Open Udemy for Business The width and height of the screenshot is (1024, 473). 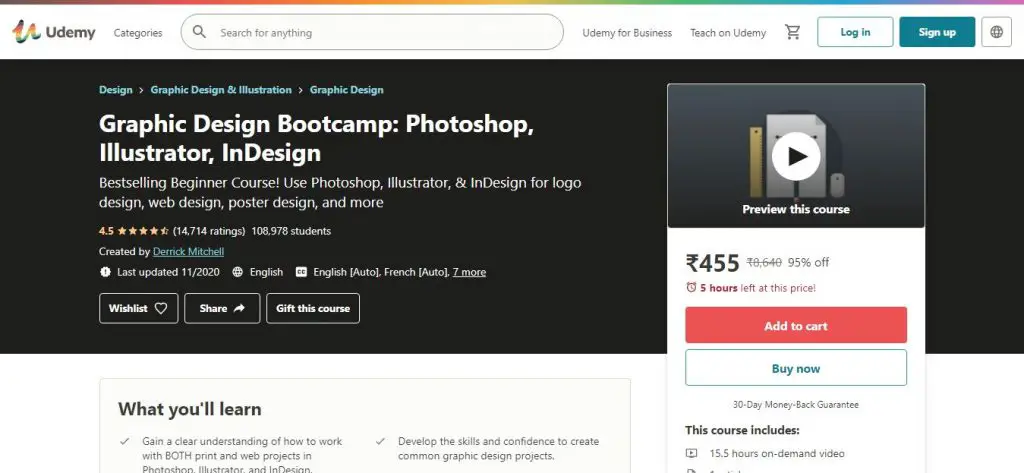click(627, 33)
